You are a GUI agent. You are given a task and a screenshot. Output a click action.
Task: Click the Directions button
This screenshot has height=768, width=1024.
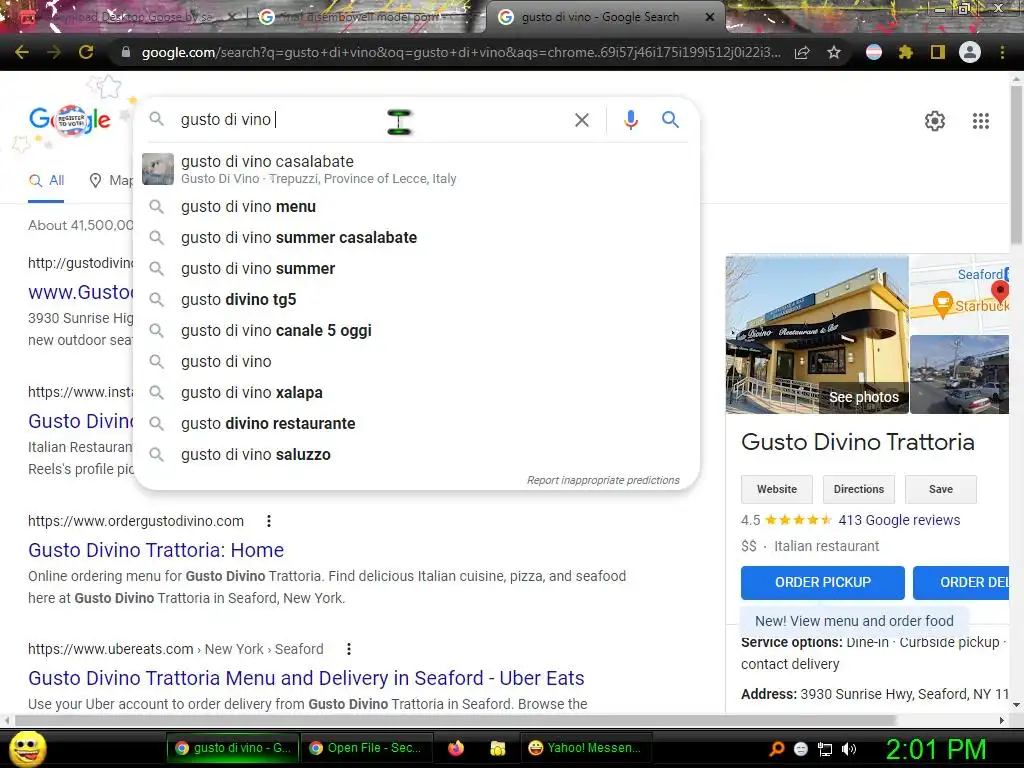click(x=858, y=489)
